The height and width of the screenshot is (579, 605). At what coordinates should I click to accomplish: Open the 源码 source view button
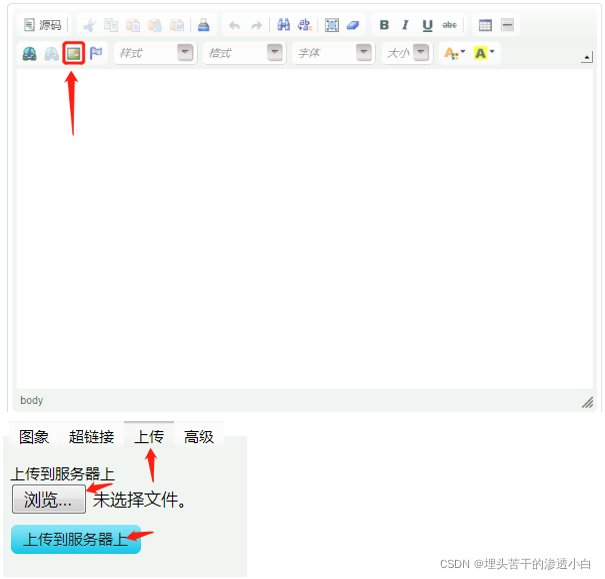pos(43,25)
